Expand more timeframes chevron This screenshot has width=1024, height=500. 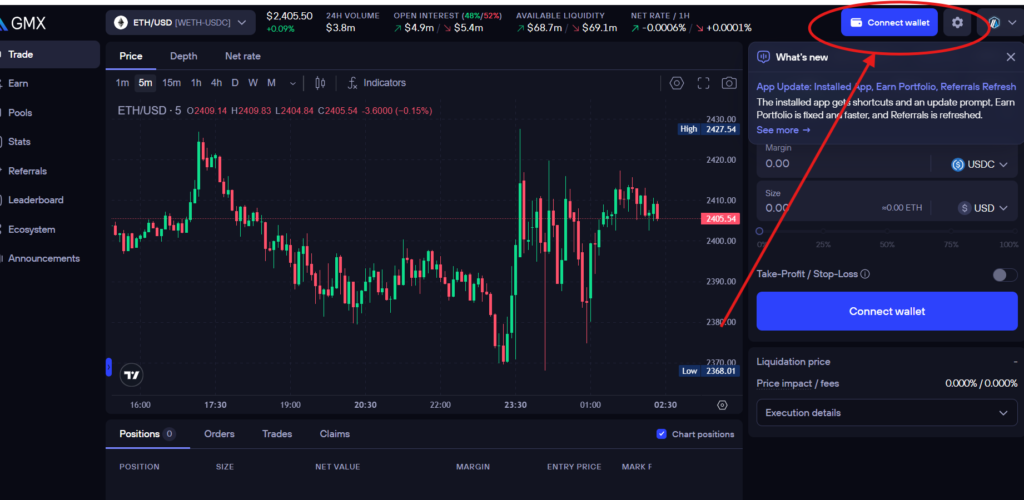point(292,84)
